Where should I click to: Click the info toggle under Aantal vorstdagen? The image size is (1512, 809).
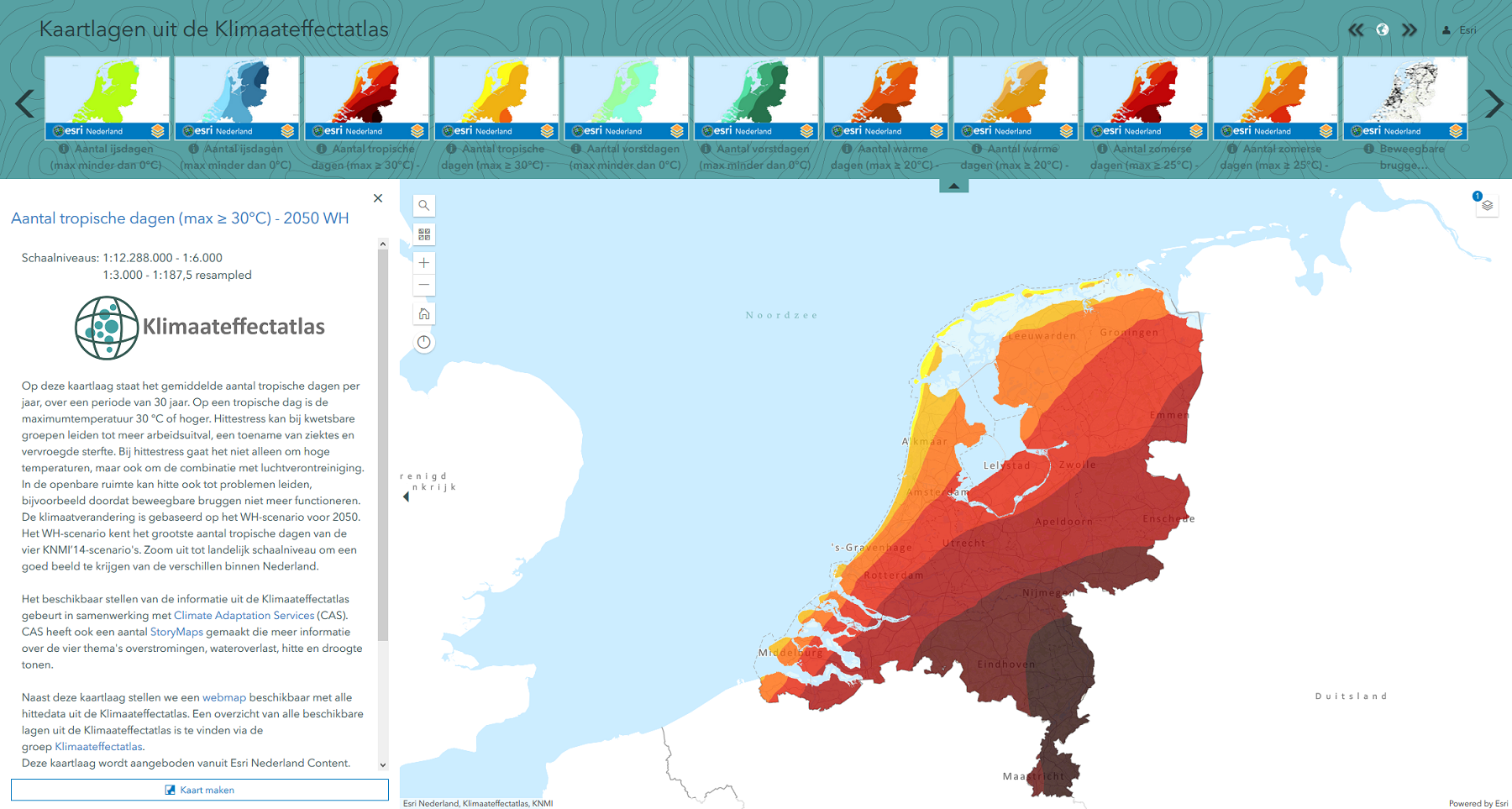click(576, 148)
